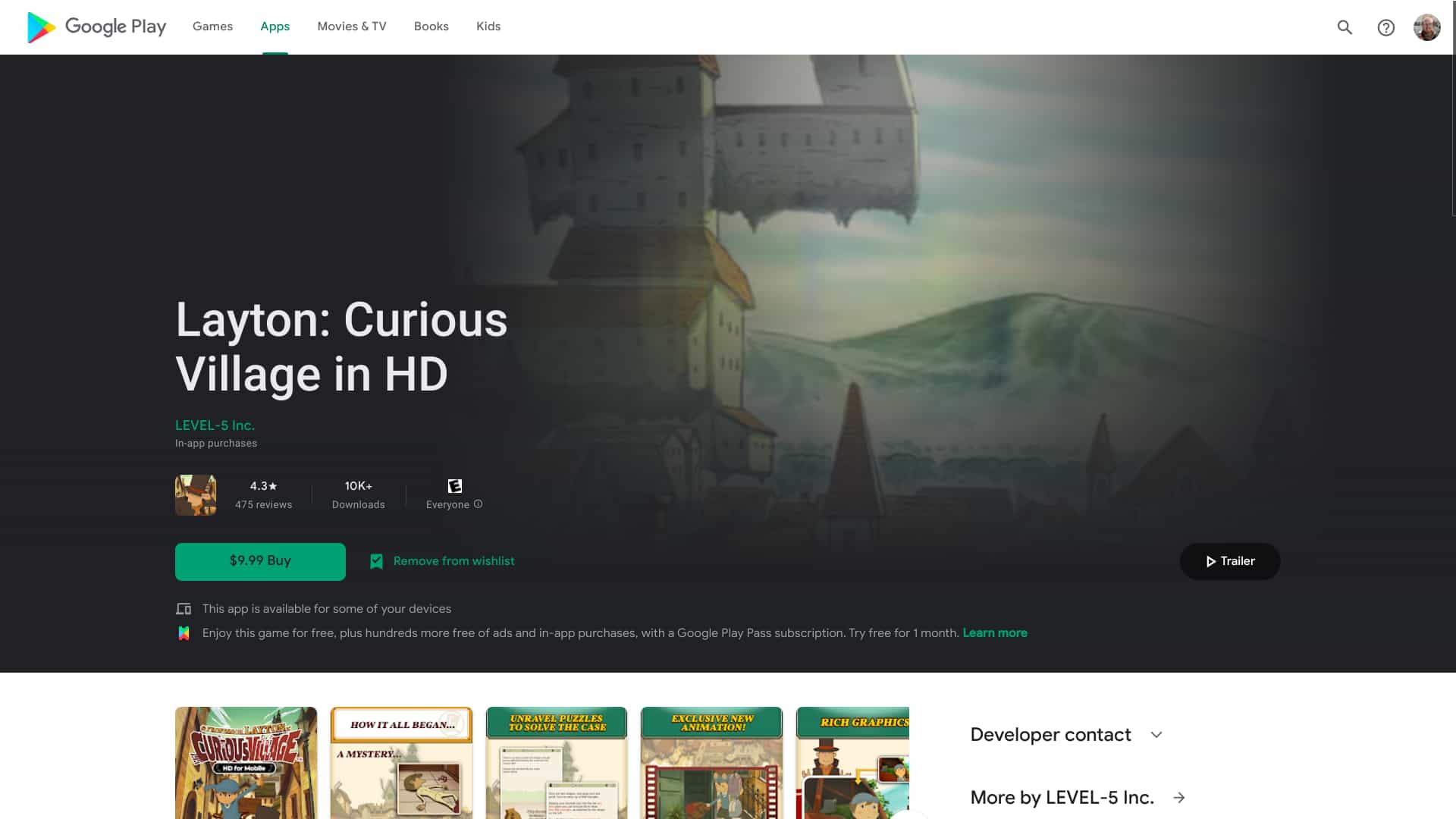This screenshot has height=819, width=1456.
Task: Select the checked wishlist checkbox
Action: (x=376, y=561)
